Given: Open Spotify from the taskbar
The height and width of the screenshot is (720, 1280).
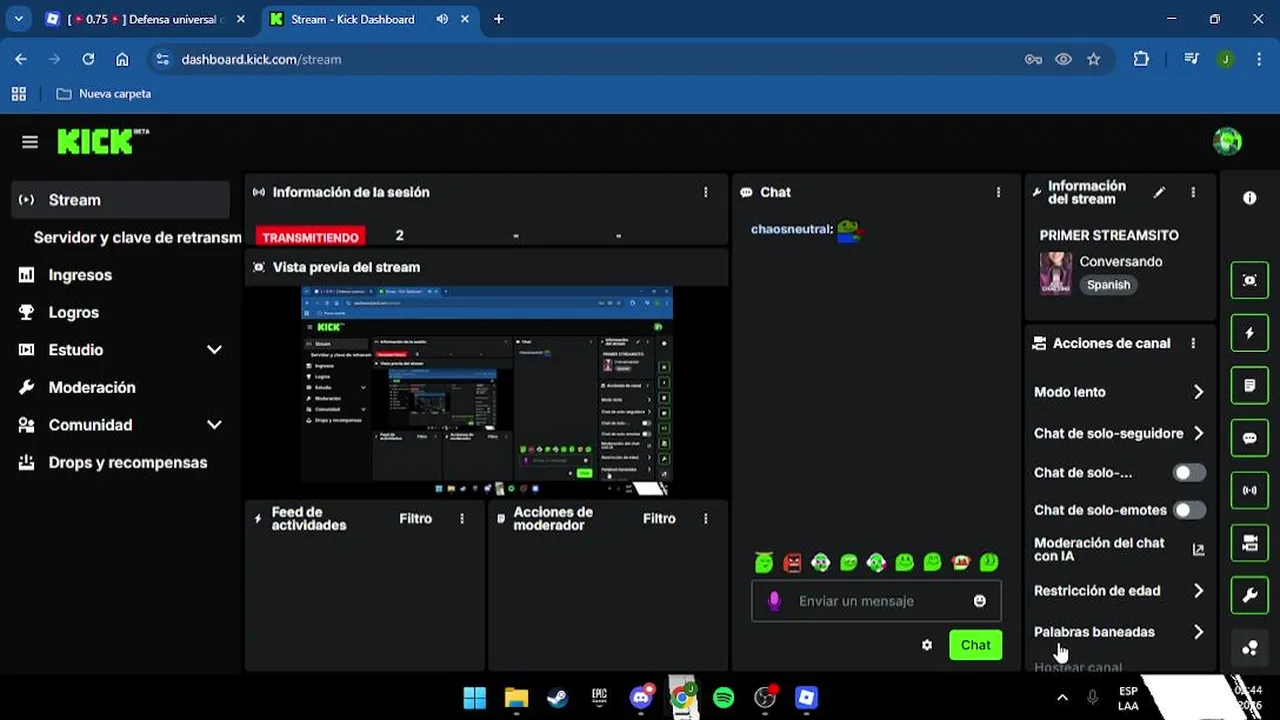Looking at the screenshot, I should click(x=724, y=697).
